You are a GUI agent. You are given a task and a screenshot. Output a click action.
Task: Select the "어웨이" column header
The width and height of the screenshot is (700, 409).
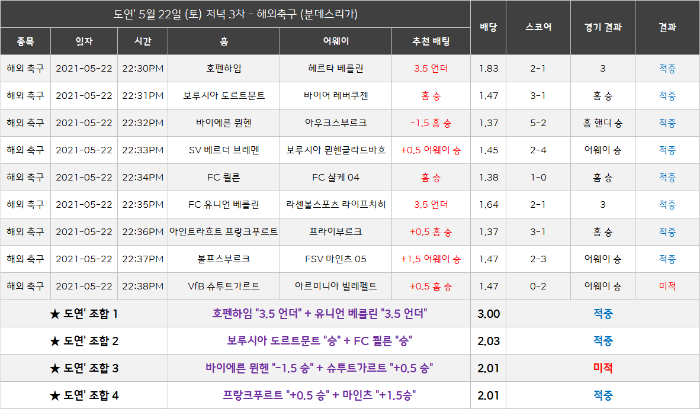336,42
